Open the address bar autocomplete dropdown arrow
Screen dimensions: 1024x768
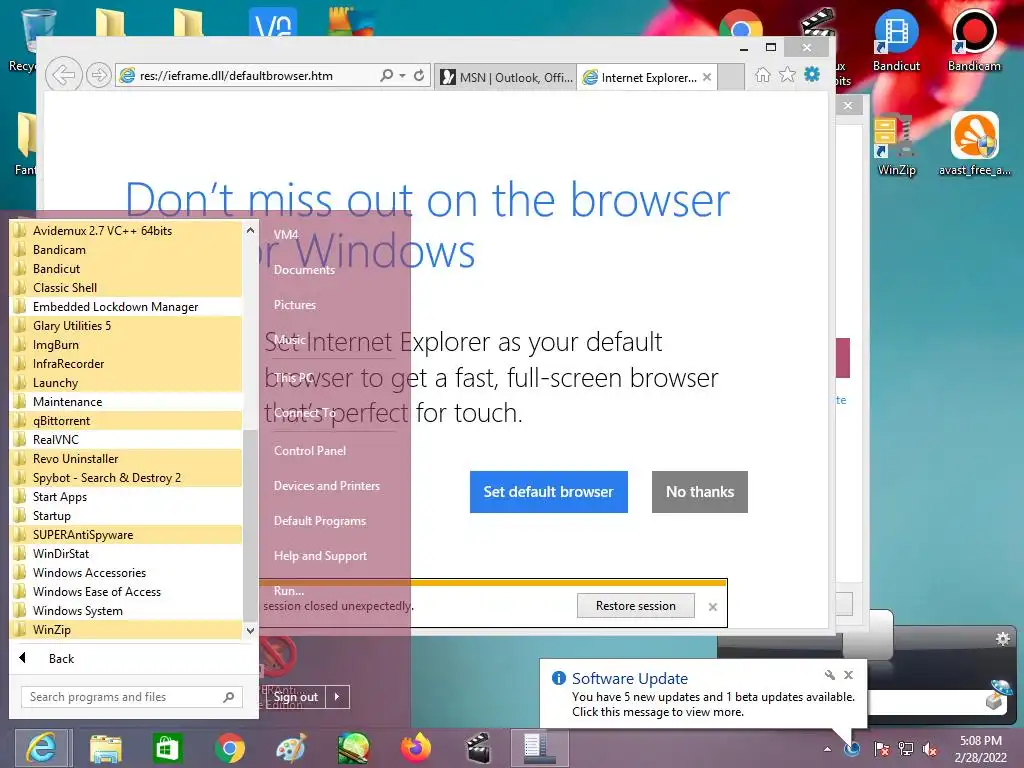tap(402, 76)
